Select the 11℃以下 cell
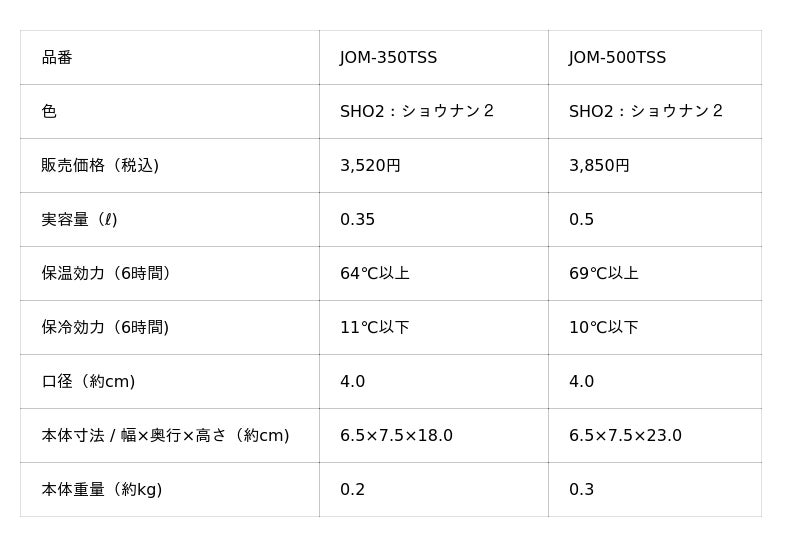Viewport: 800px width, 547px height. (x=374, y=328)
